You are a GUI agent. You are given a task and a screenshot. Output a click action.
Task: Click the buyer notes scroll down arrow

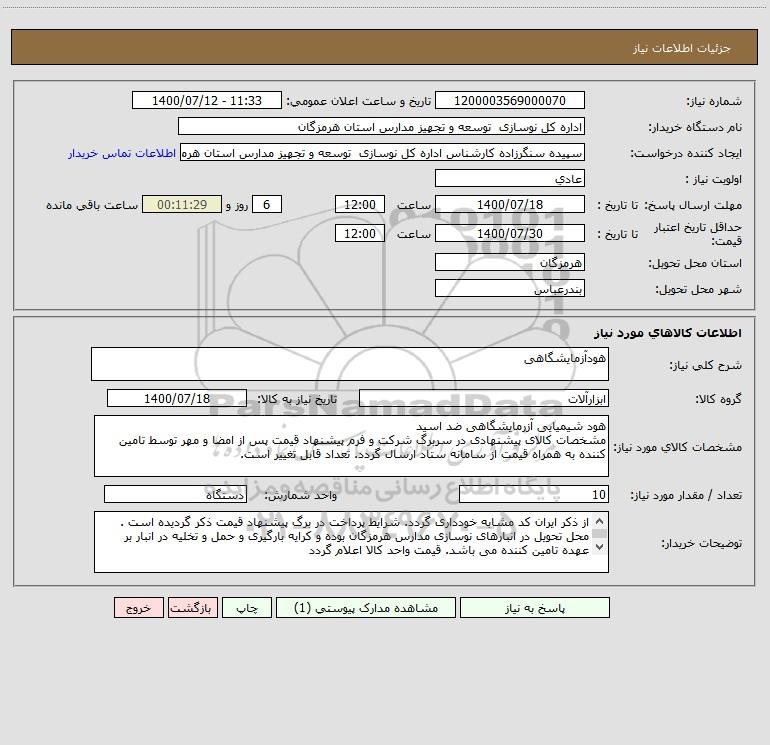(599, 547)
